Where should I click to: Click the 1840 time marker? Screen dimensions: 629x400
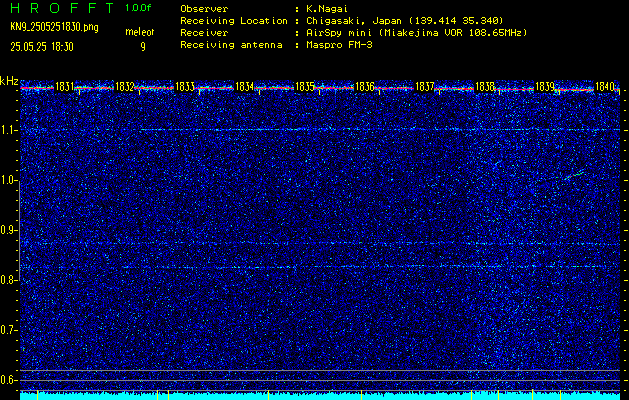click(x=605, y=87)
